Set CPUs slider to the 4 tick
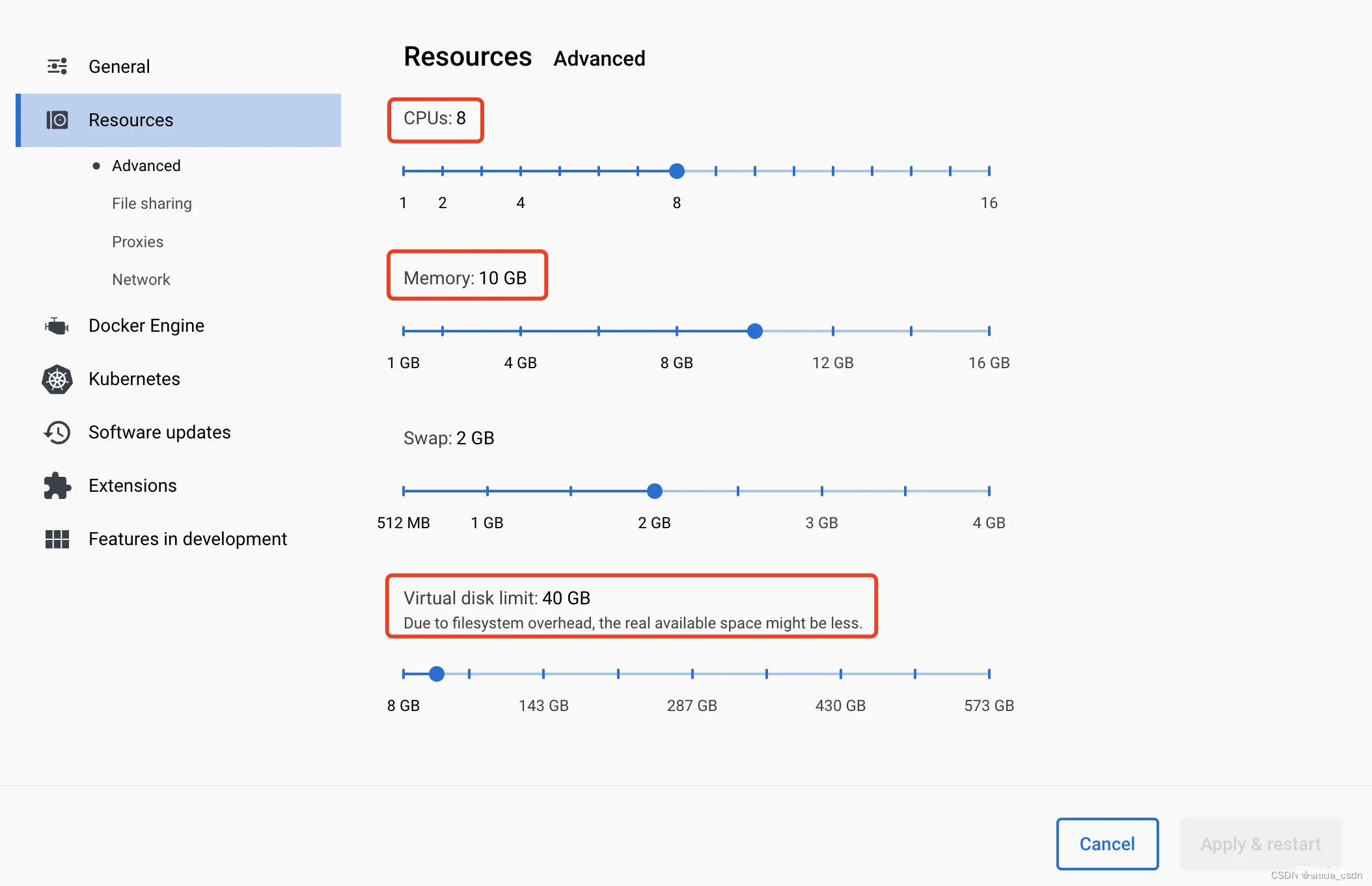Screen dimensions: 1372x886 point(521,171)
